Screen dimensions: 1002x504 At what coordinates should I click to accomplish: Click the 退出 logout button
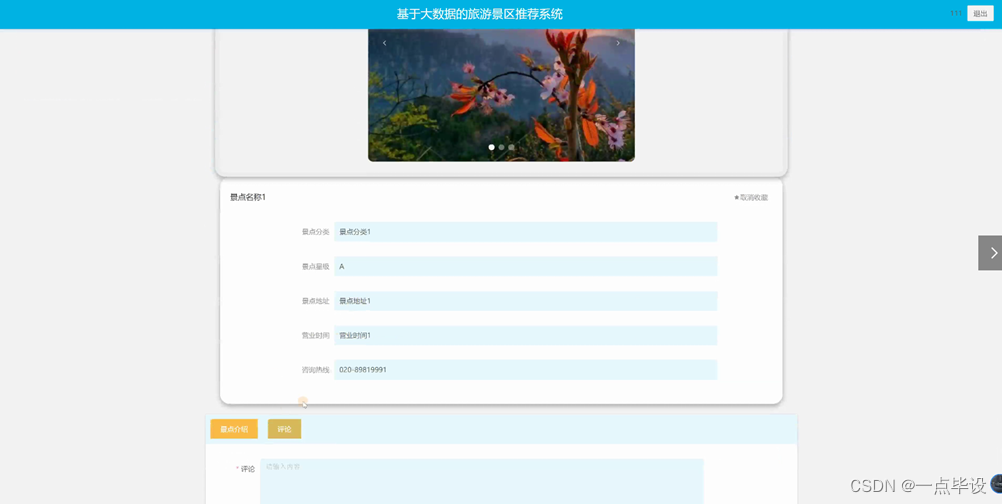pos(980,13)
